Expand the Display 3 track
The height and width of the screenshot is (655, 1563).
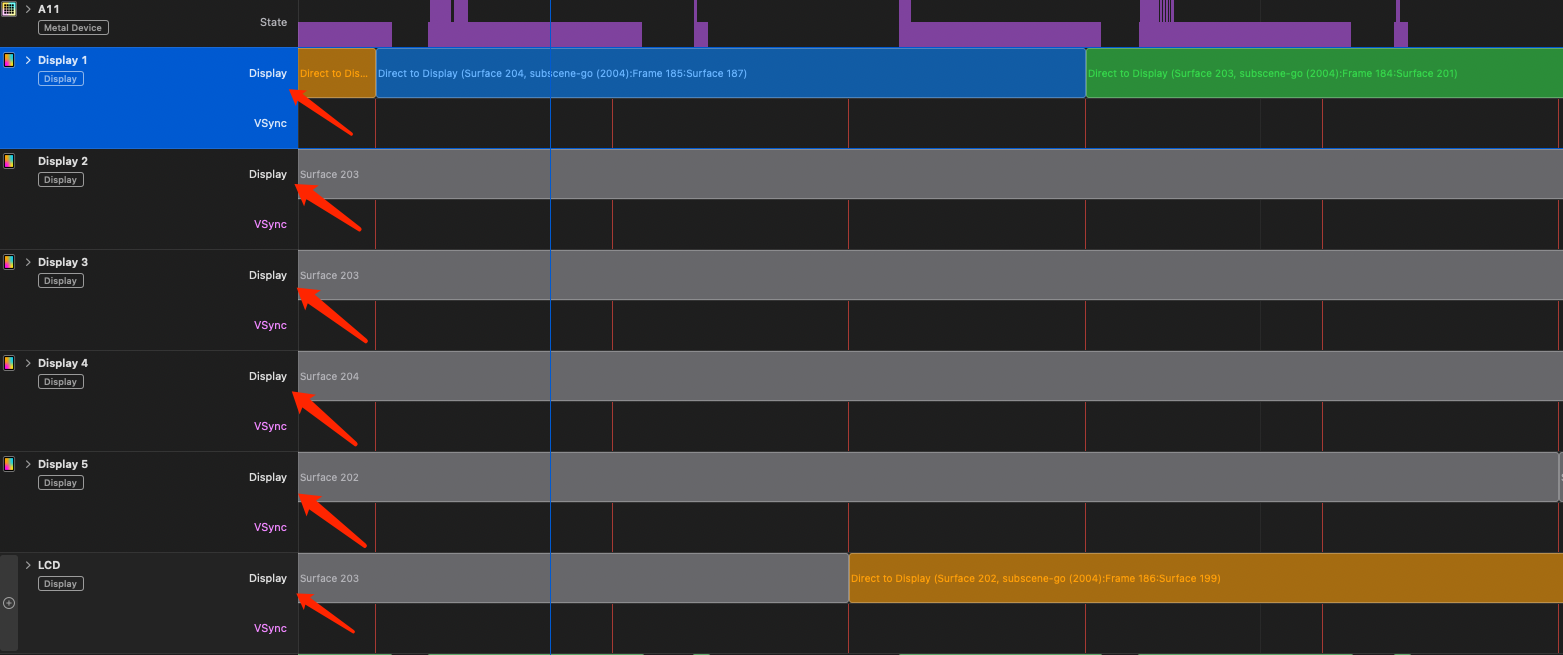[x=28, y=262]
